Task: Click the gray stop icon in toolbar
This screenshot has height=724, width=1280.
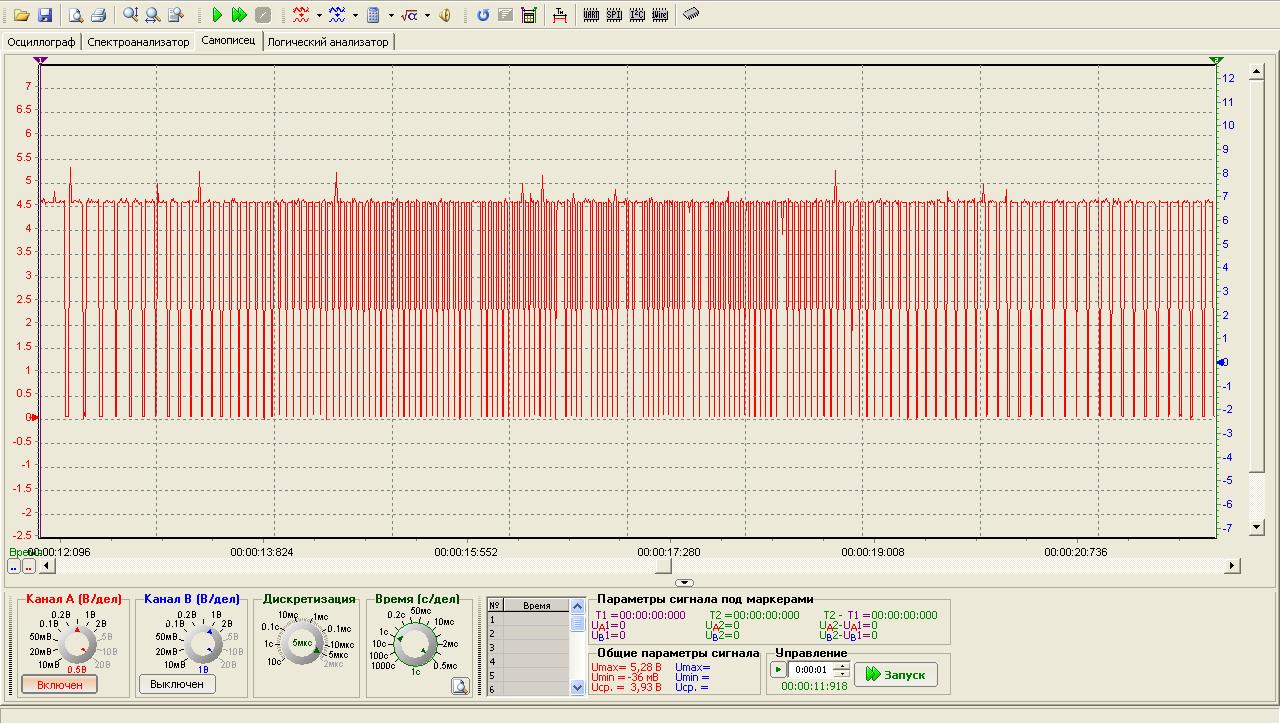Action: (x=262, y=15)
